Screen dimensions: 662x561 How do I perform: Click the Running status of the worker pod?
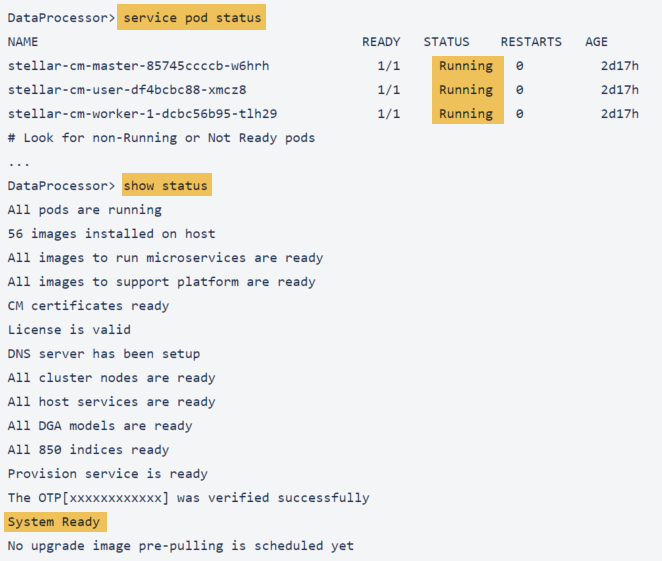pos(466,114)
